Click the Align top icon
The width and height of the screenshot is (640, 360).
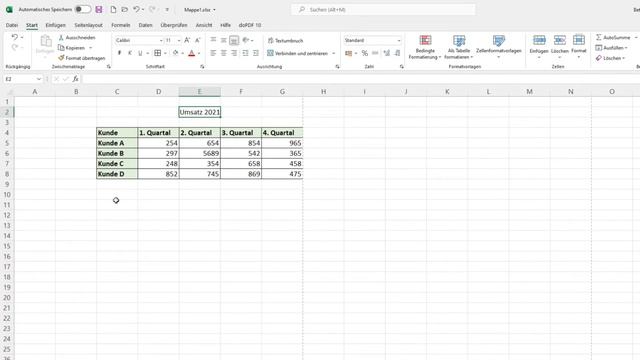(x=213, y=40)
